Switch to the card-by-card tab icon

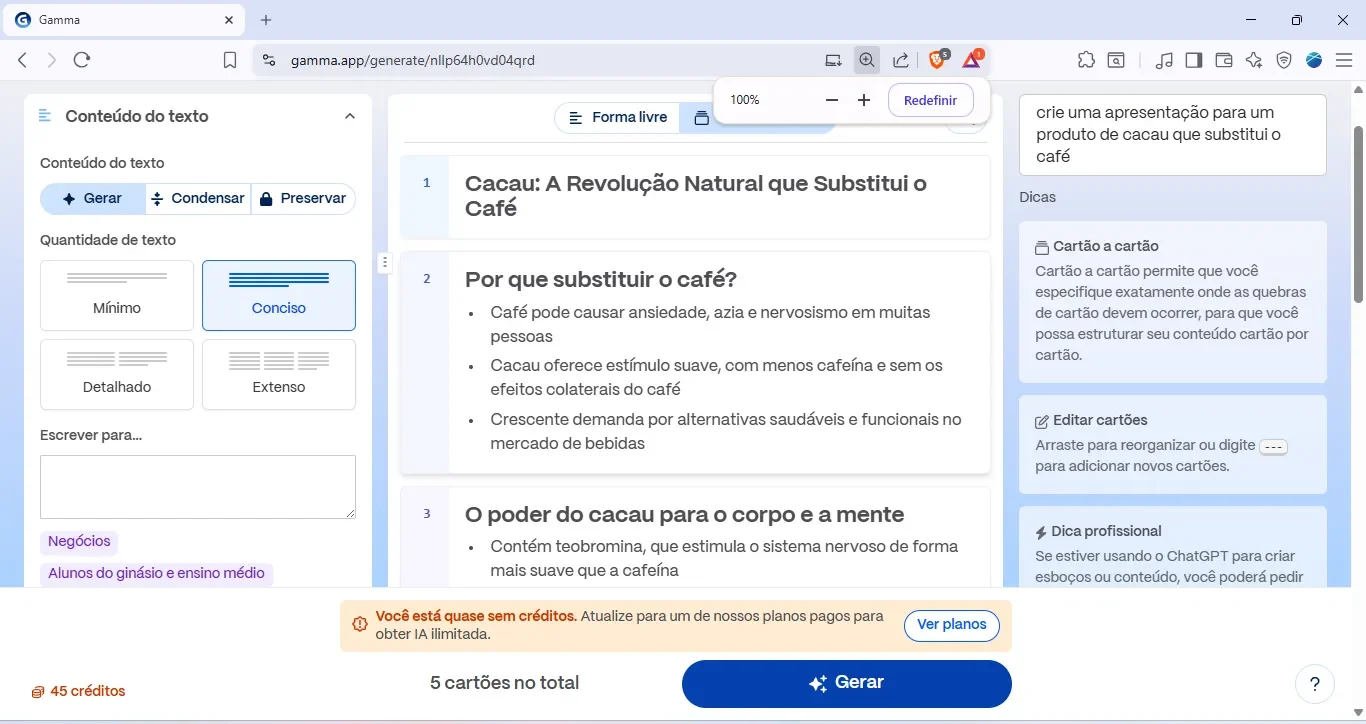701,118
